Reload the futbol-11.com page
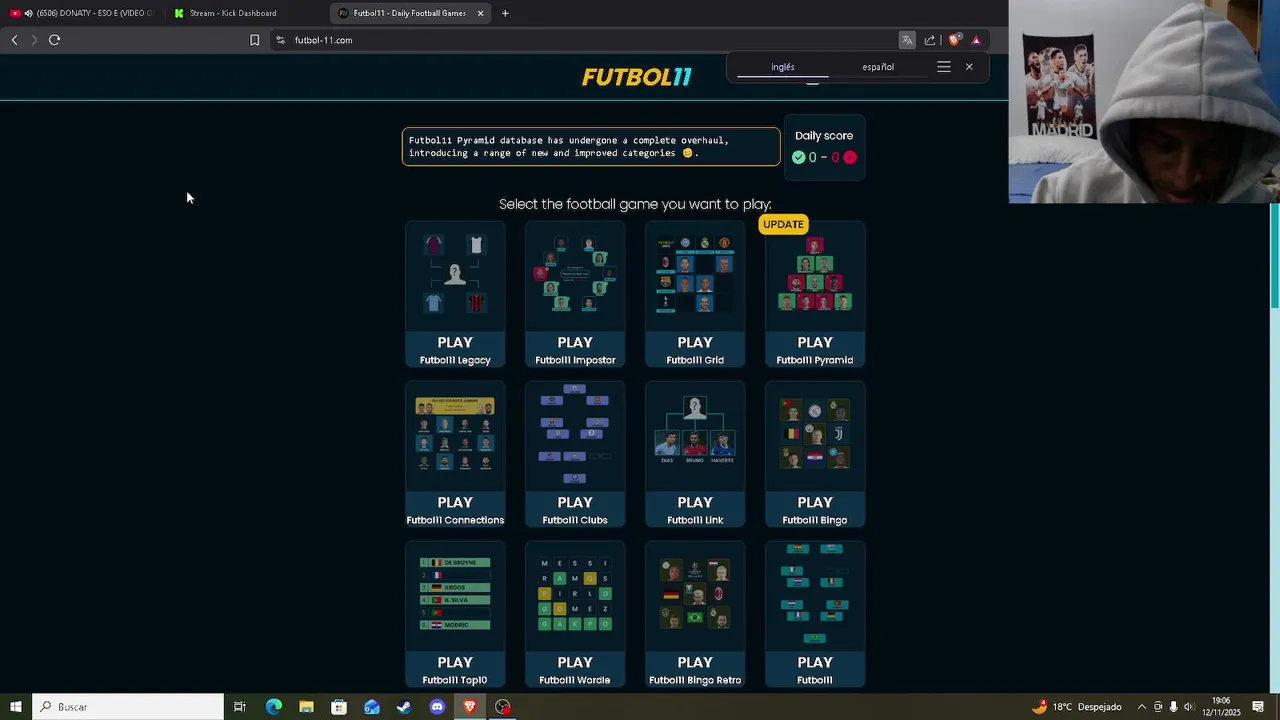 (x=54, y=40)
